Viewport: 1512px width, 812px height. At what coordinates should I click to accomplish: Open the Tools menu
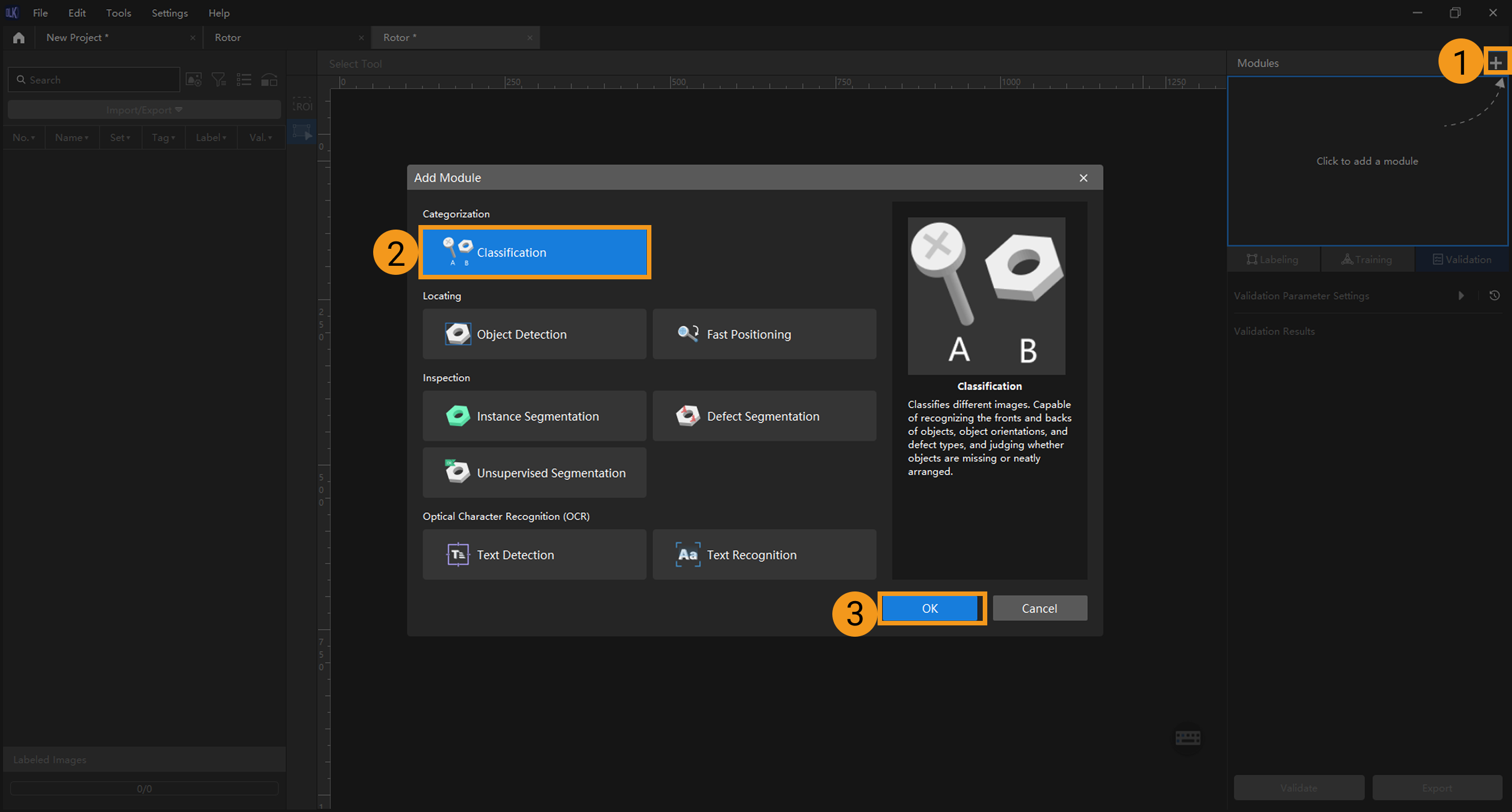[118, 13]
